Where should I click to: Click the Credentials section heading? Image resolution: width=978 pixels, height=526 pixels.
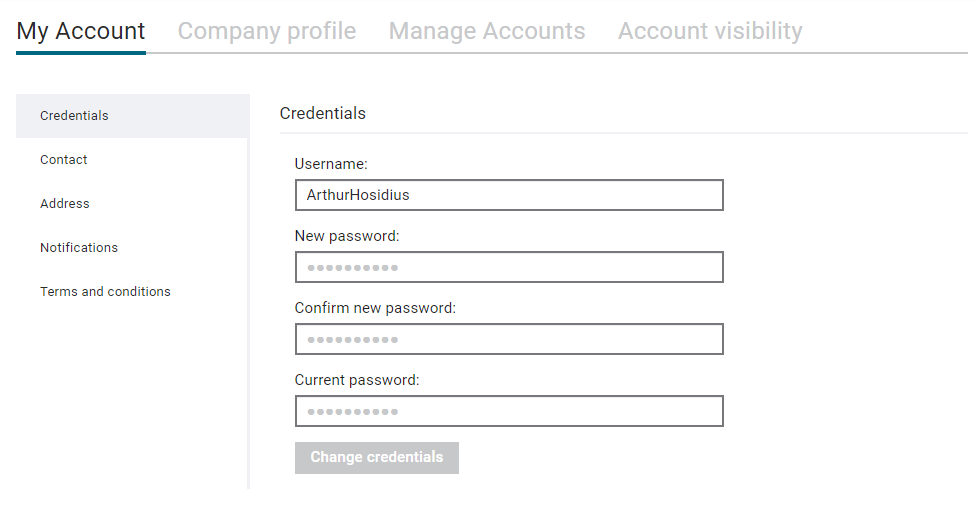tap(322, 114)
